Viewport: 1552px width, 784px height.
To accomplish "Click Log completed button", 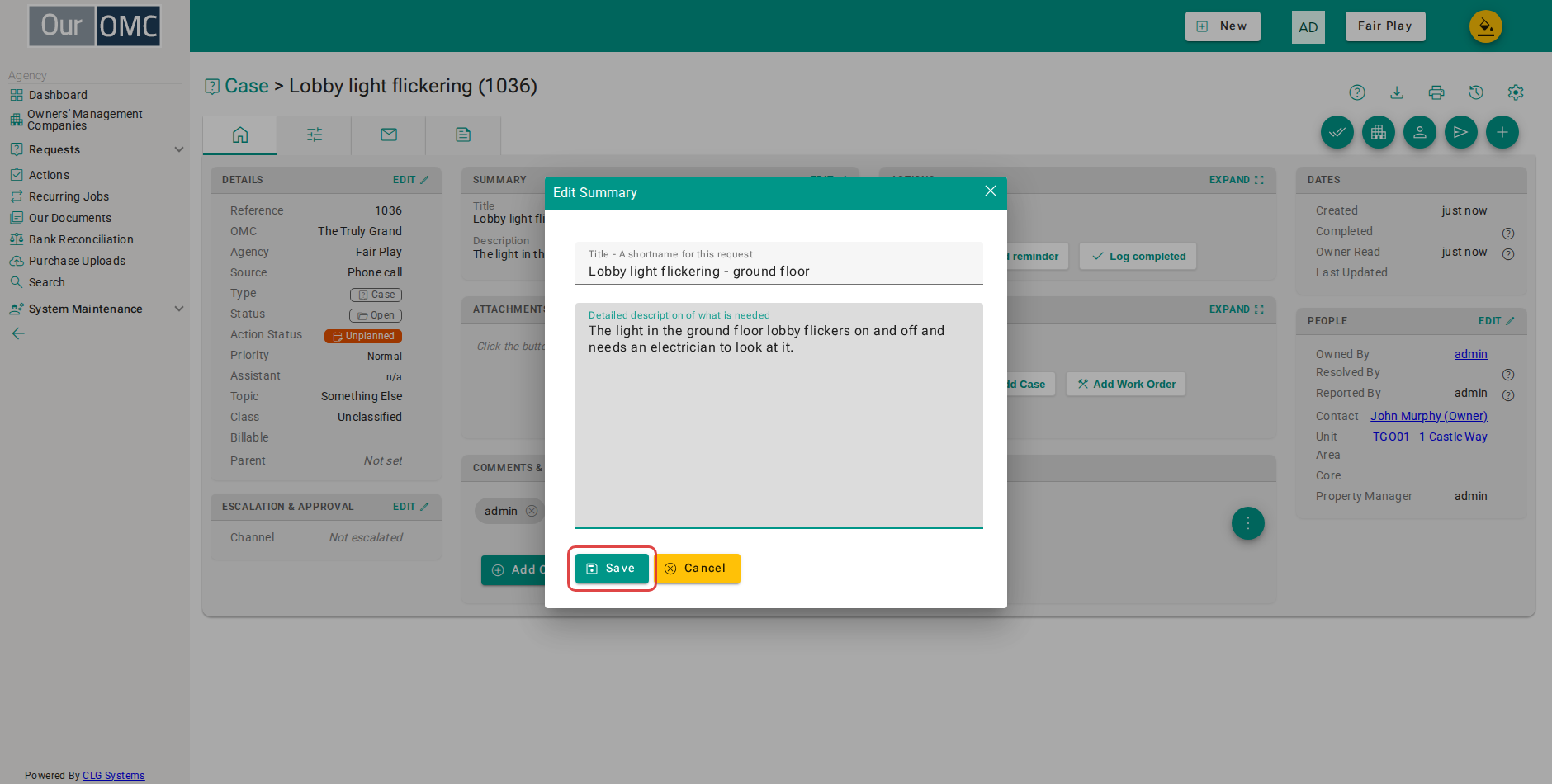I will tap(1138, 257).
